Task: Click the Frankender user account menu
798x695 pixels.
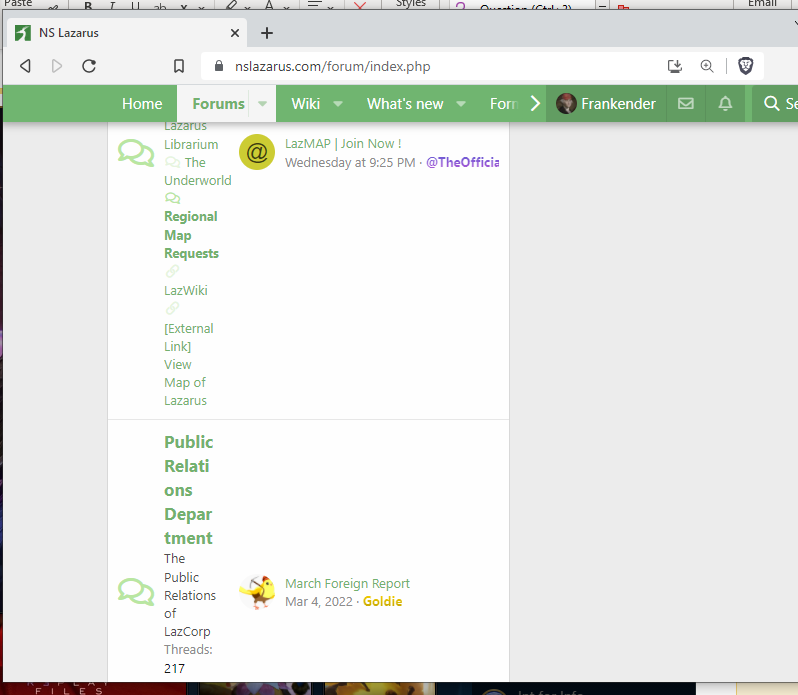Action: coord(606,104)
